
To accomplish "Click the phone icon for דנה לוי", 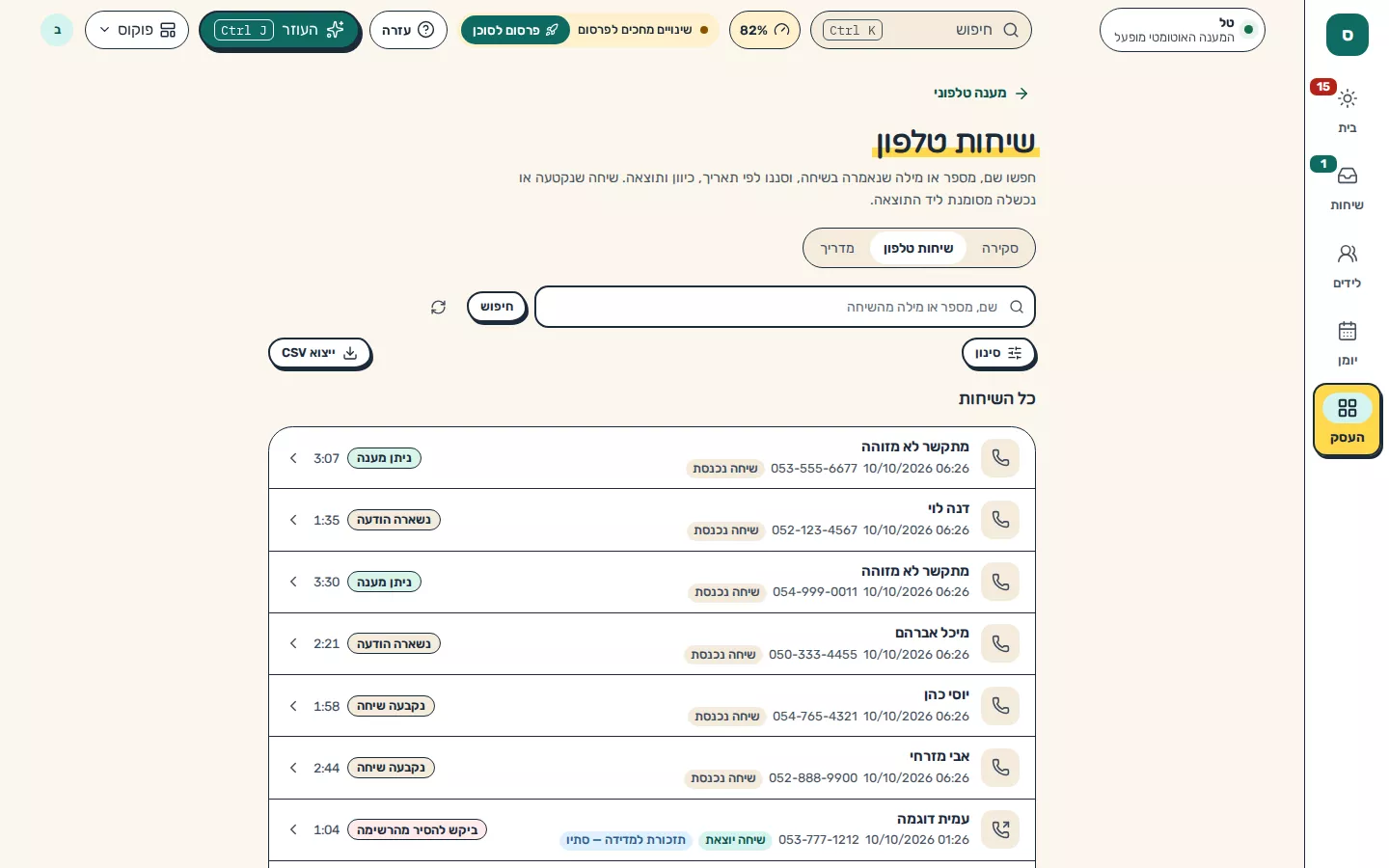I will click(x=1000, y=520).
